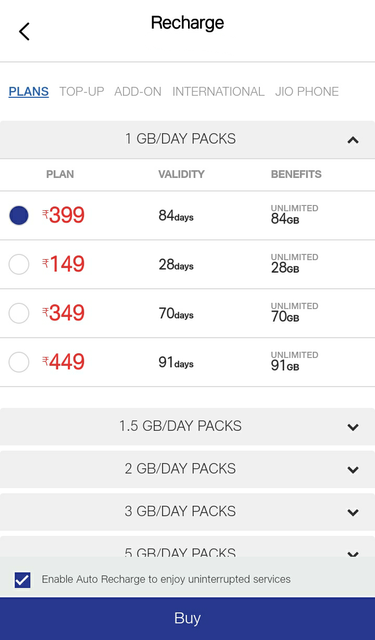Collapse the 1 GB/DAY PACKS section
Screen dimensions: 375x640
click(x=187, y=139)
